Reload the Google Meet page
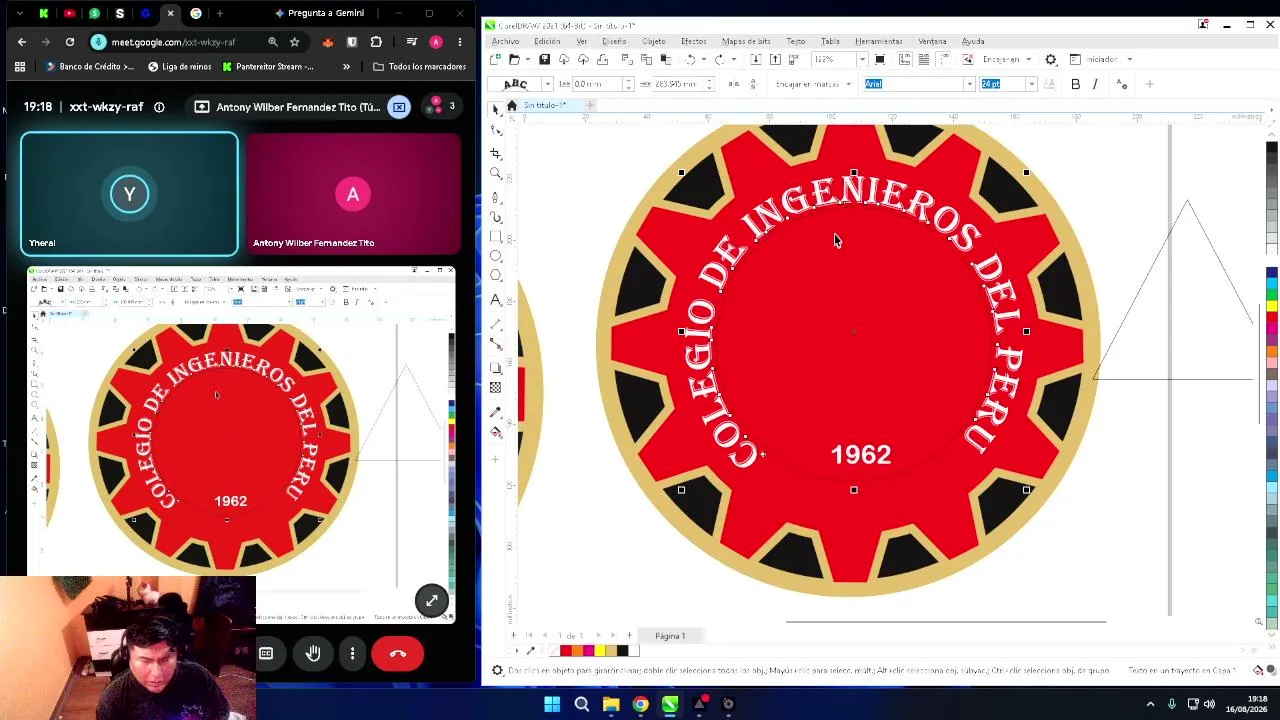The width and height of the screenshot is (1280, 720). coord(70,42)
